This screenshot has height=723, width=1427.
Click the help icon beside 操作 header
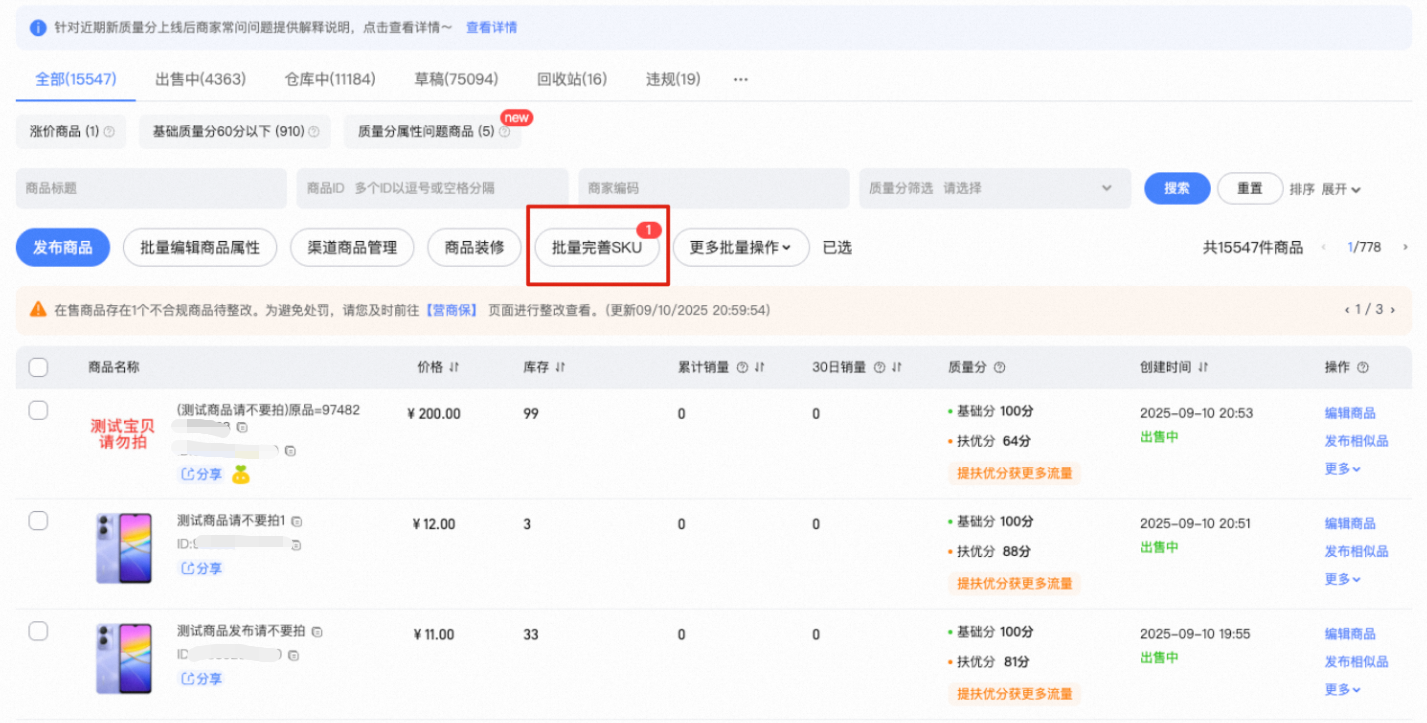point(1362,368)
